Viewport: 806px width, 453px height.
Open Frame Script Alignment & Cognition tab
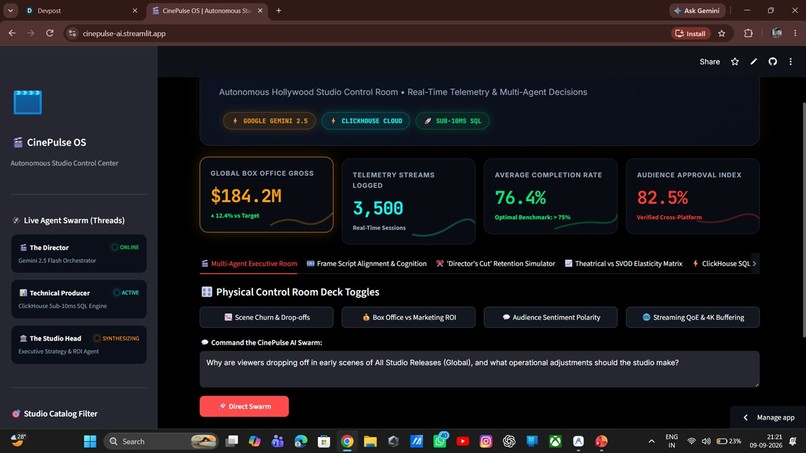click(x=367, y=264)
